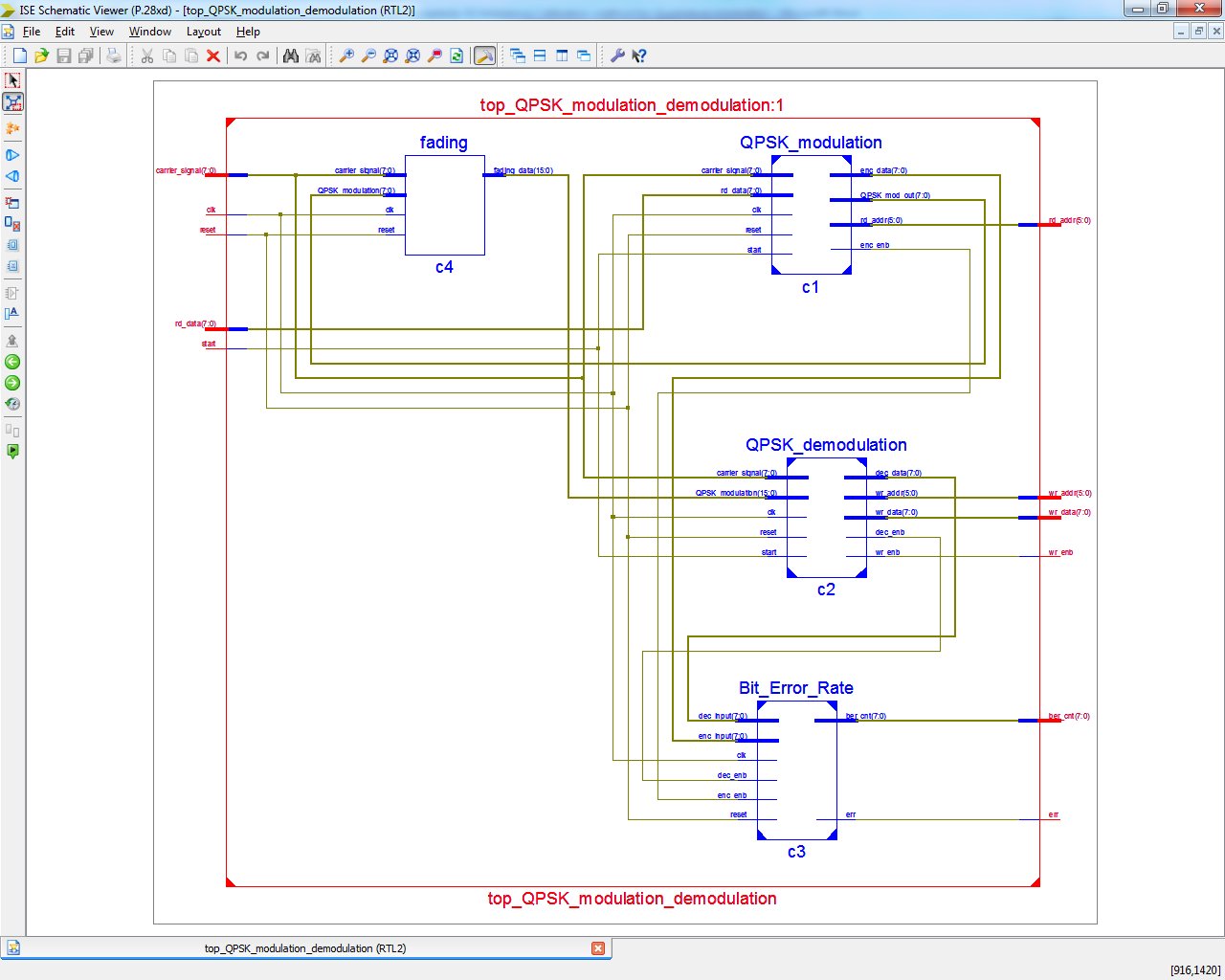The height and width of the screenshot is (980, 1225).
Task: Close the top_QPSK_modulation_demodulation (RTL2) tab
Action: point(598,948)
